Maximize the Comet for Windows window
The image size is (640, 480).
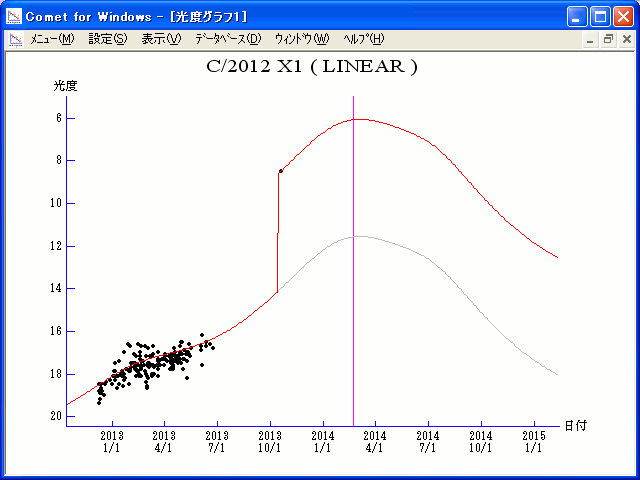point(600,17)
